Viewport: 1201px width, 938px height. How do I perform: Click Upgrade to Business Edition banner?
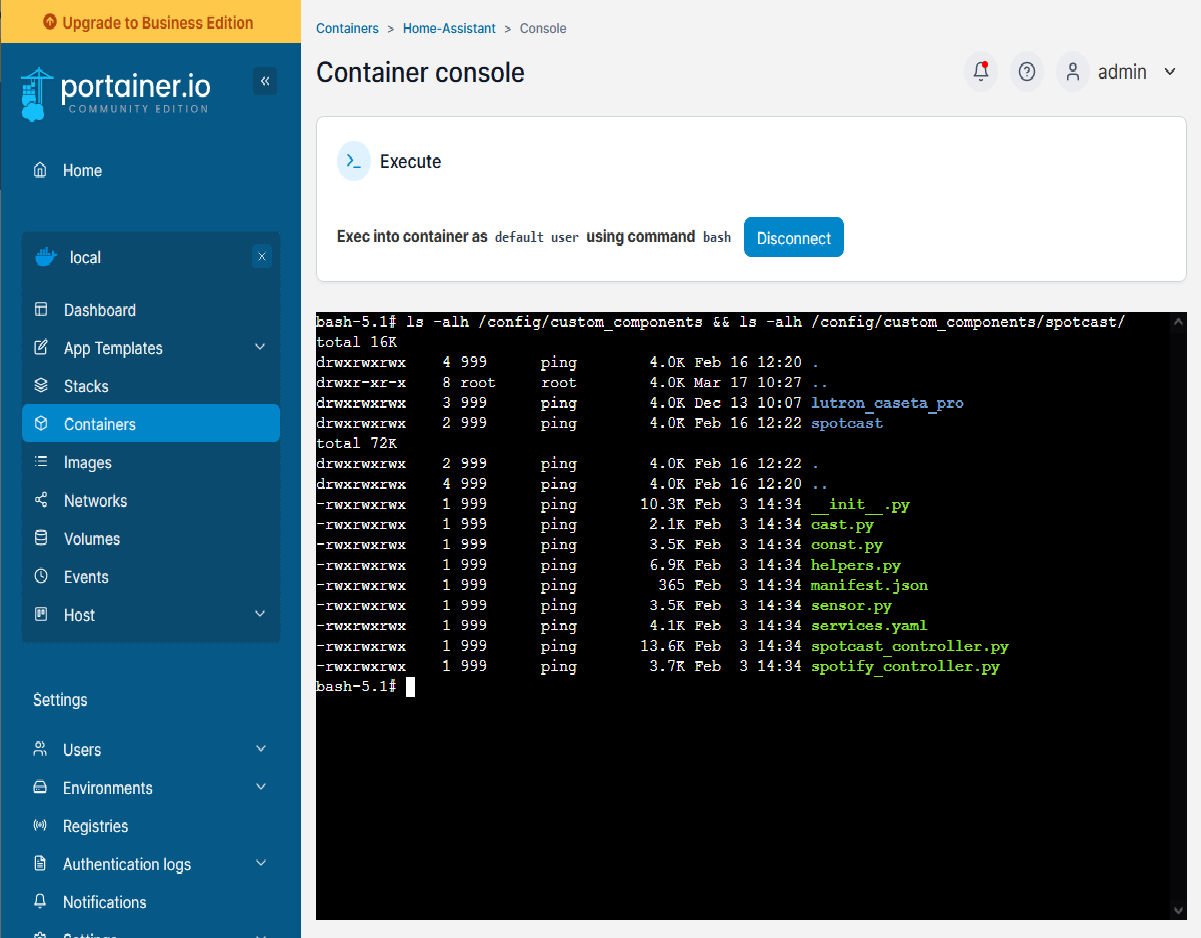tap(150, 20)
